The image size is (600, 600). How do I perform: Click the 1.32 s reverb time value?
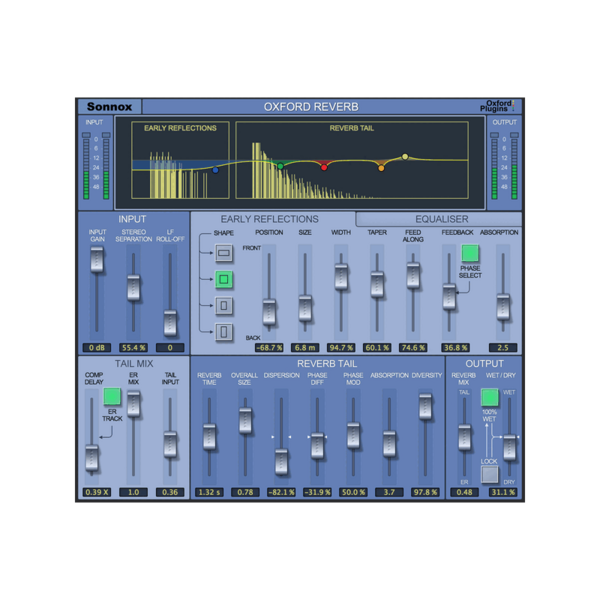(x=209, y=492)
